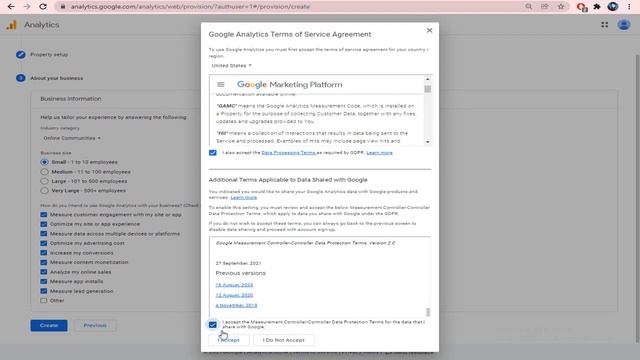Uncheck Measure app installs
640x360 pixels.
coord(44,282)
